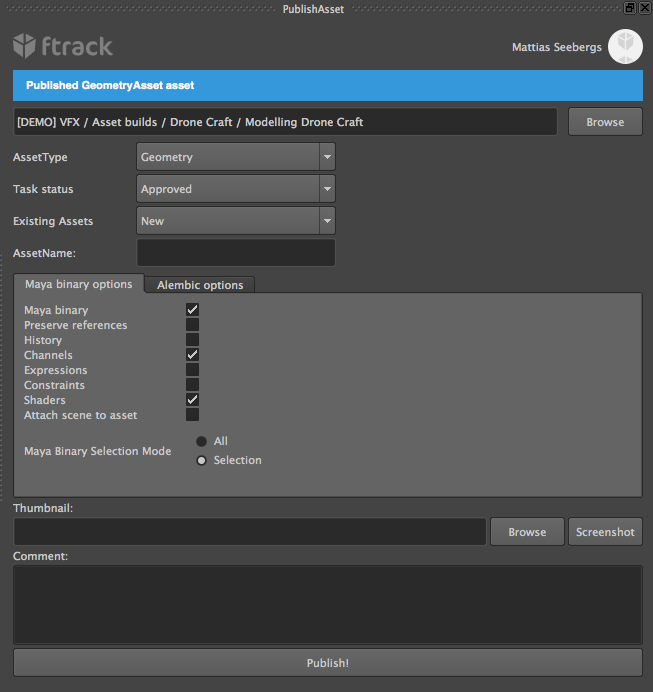Click the Screenshot button
Viewport: 653px width, 692px height.
point(605,532)
